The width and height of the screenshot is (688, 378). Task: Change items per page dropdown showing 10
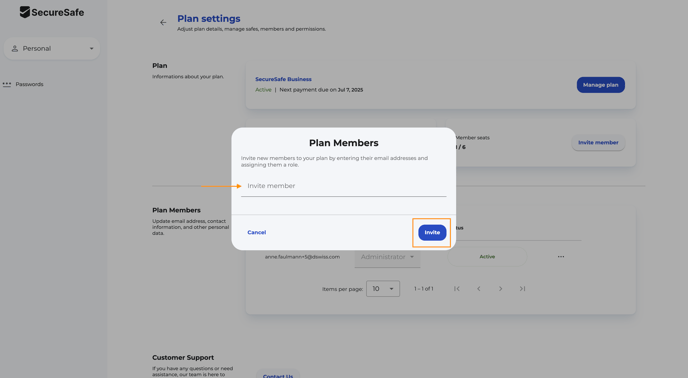coord(383,289)
